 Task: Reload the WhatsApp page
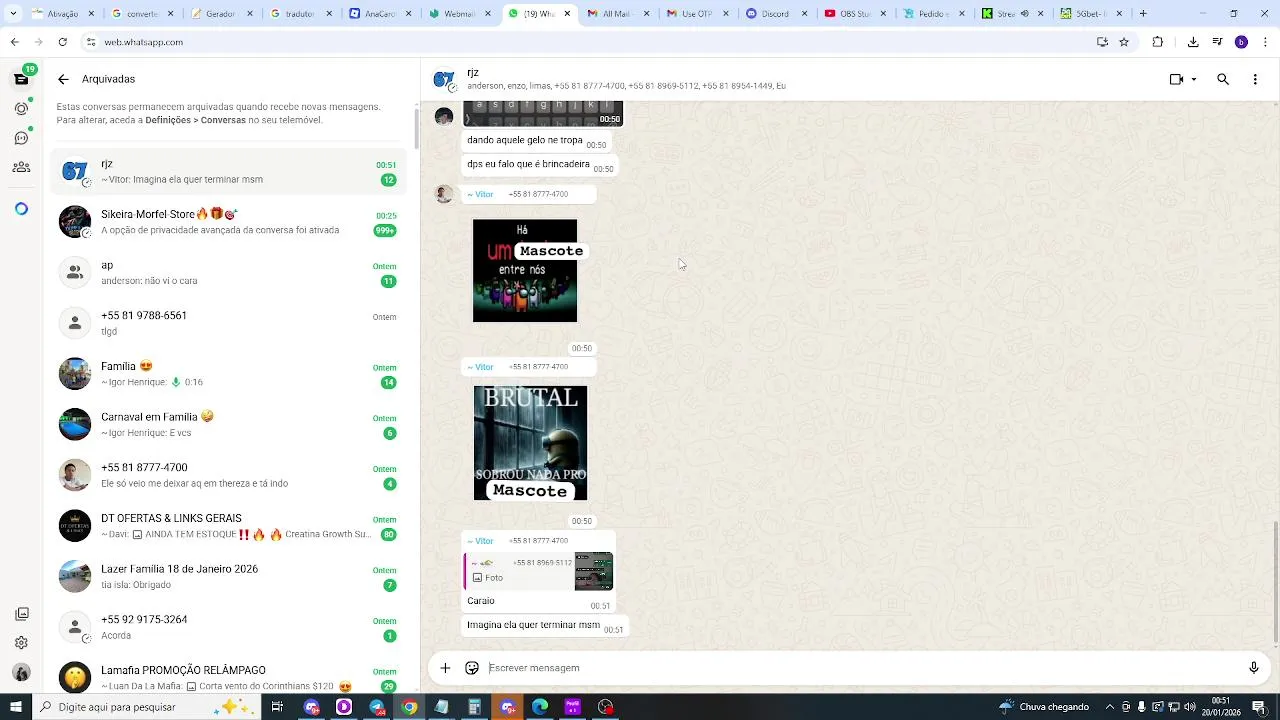[62, 42]
